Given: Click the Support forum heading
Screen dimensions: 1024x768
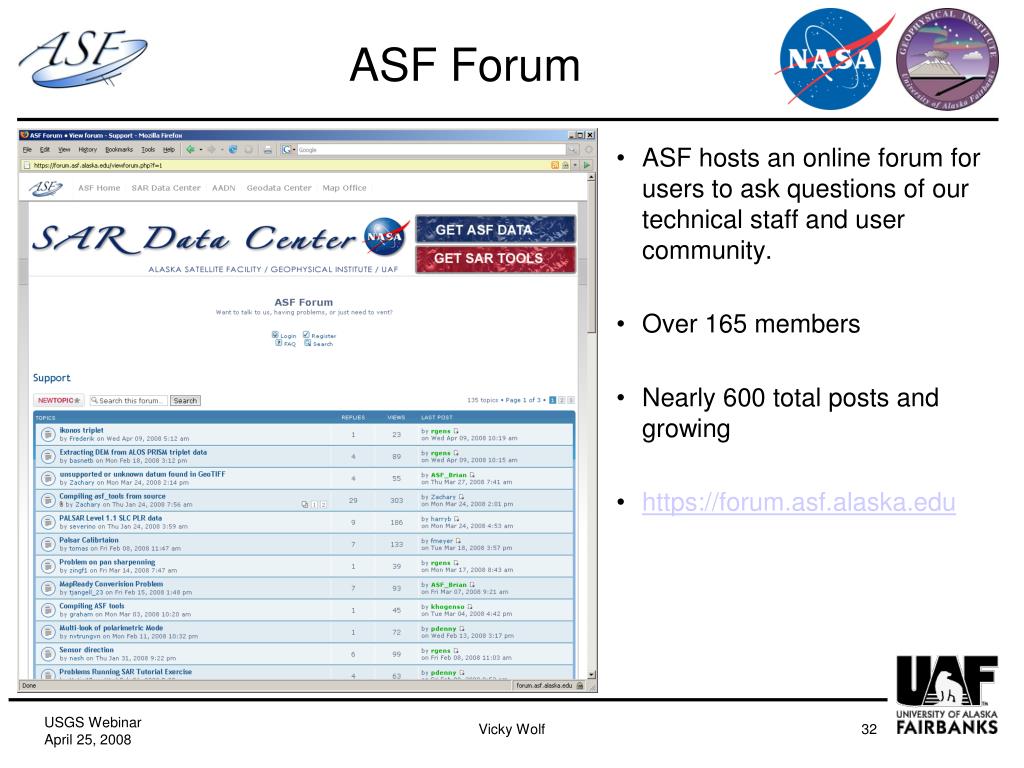Looking at the screenshot, I should coord(52,377).
